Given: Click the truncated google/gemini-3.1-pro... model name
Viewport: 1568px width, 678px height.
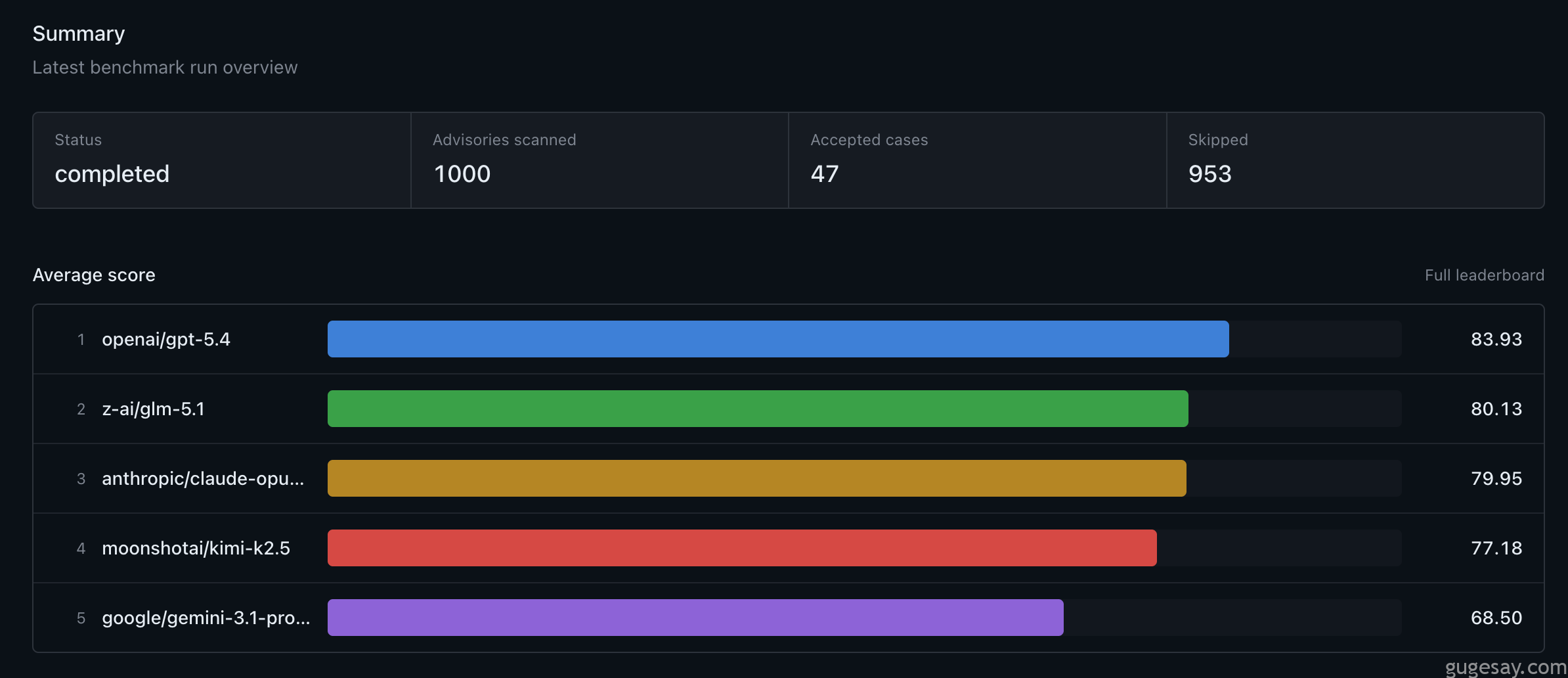Looking at the screenshot, I should pos(206,618).
